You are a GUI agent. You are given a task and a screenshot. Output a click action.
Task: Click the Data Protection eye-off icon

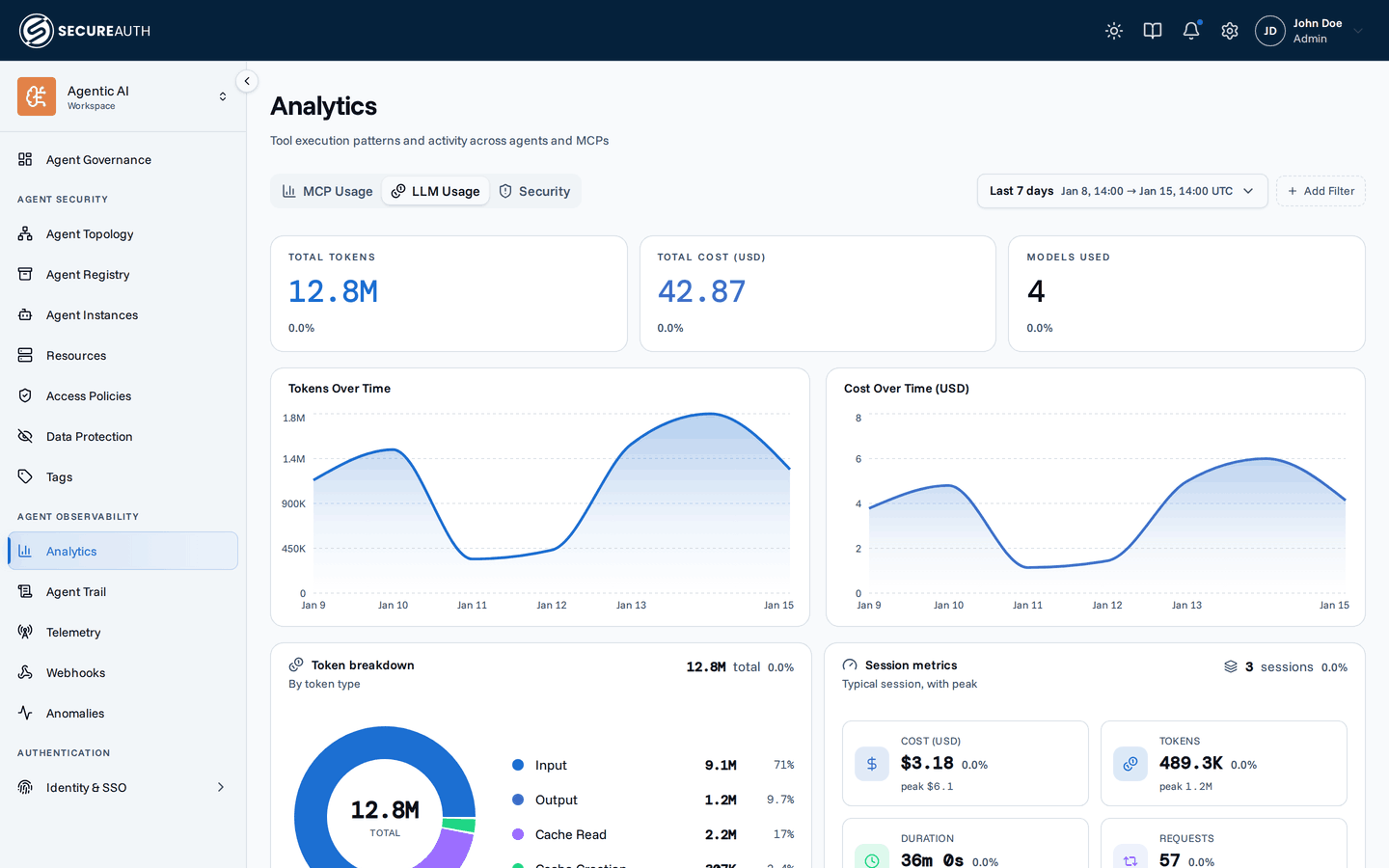[x=25, y=436]
